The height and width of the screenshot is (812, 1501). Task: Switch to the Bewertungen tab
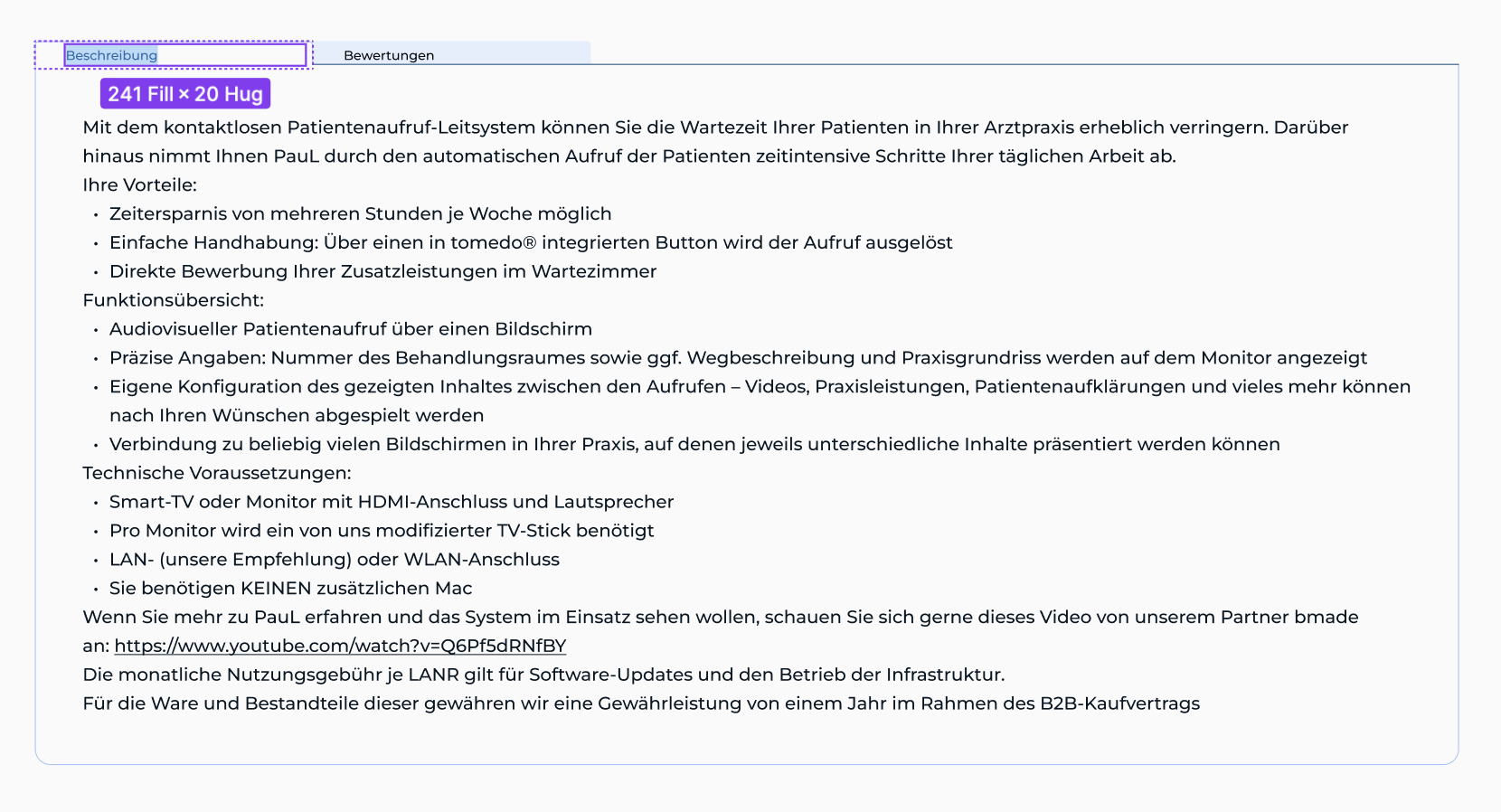(x=389, y=55)
